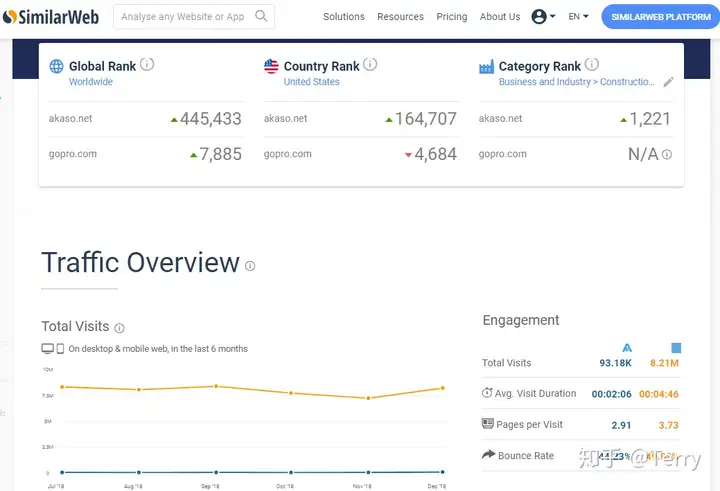720x491 pixels.
Task: Expand the EN language dropdown
Action: 578,17
